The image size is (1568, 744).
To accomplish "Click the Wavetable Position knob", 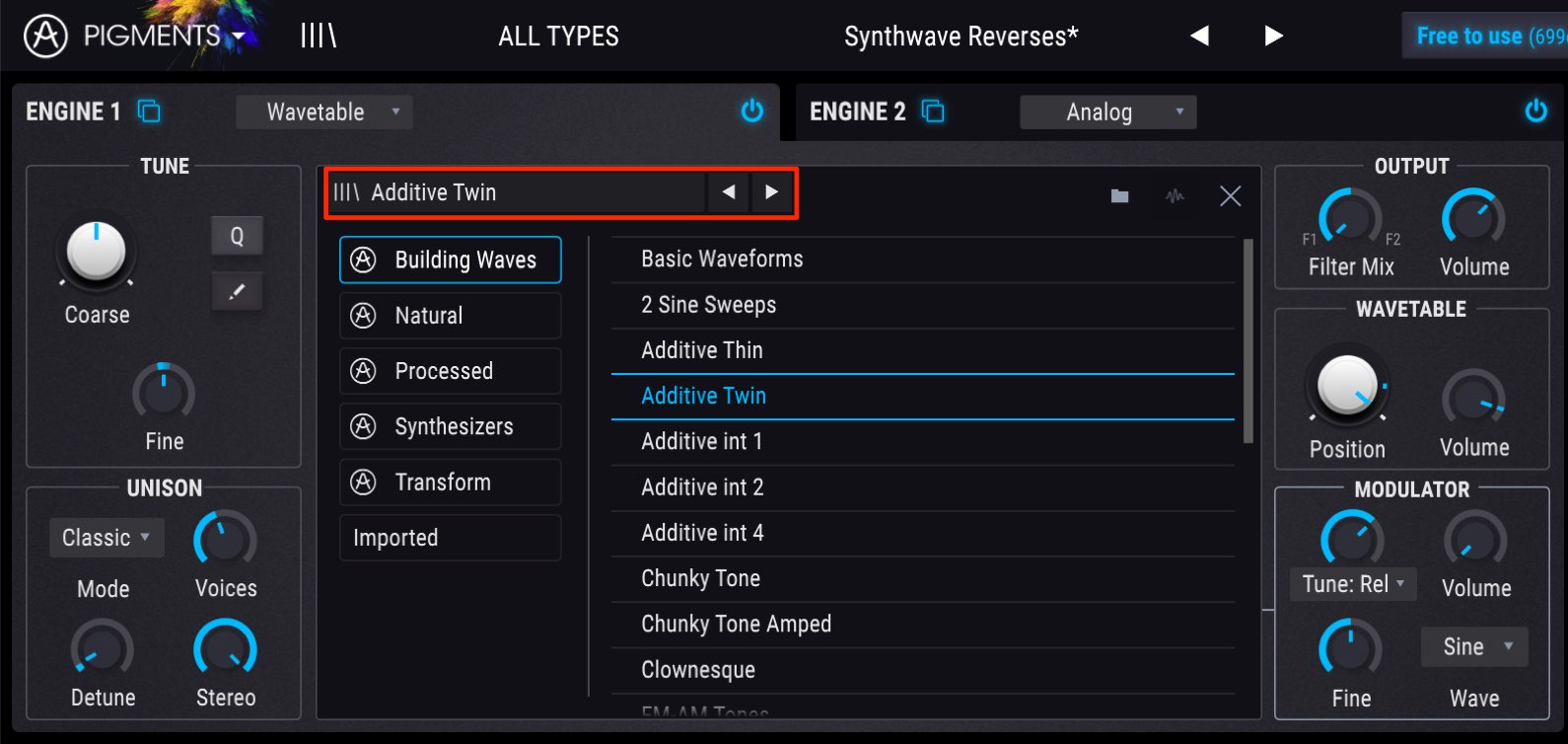I will click(x=1347, y=385).
